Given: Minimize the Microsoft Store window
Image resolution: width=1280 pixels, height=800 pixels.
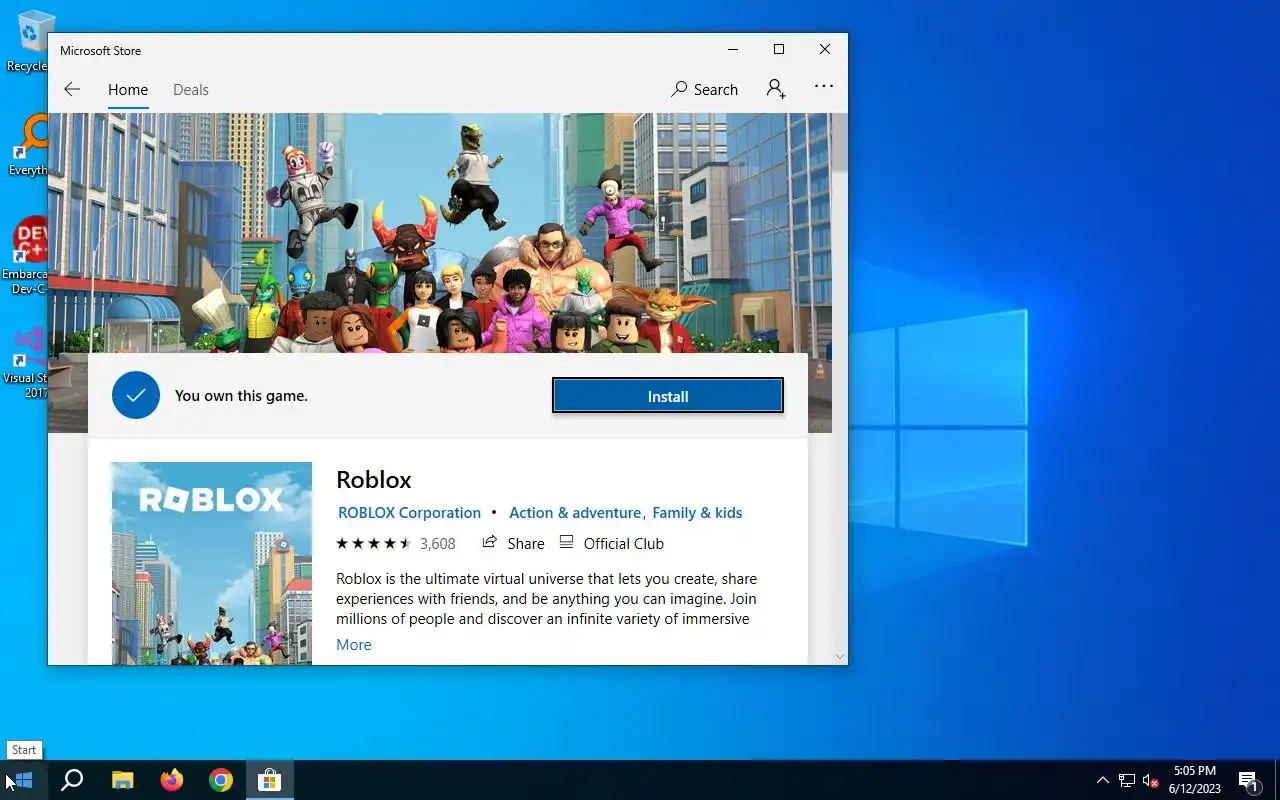Looking at the screenshot, I should pos(733,49).
